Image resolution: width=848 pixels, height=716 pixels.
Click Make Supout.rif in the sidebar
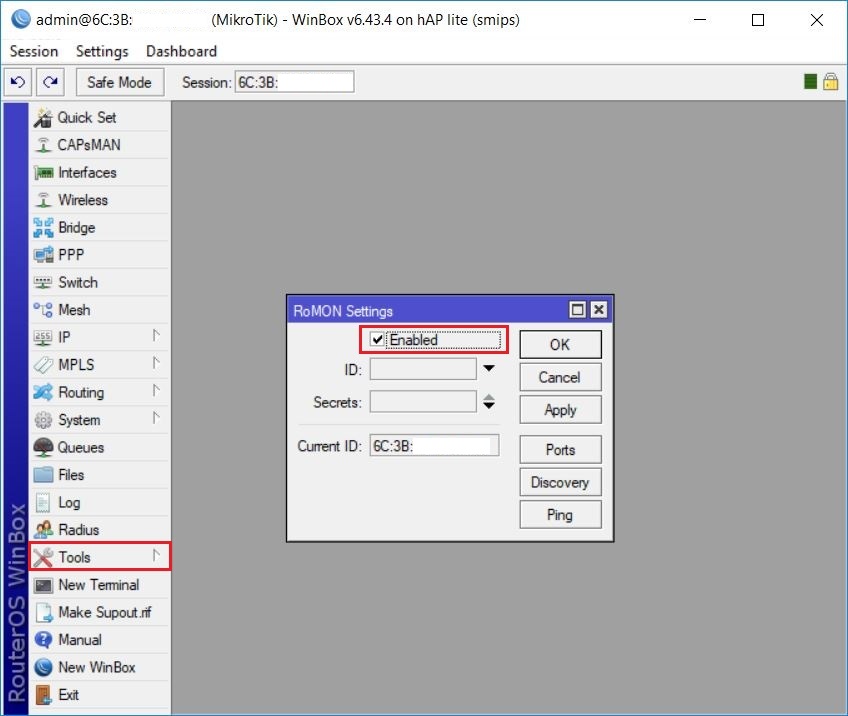pos(100,612)
